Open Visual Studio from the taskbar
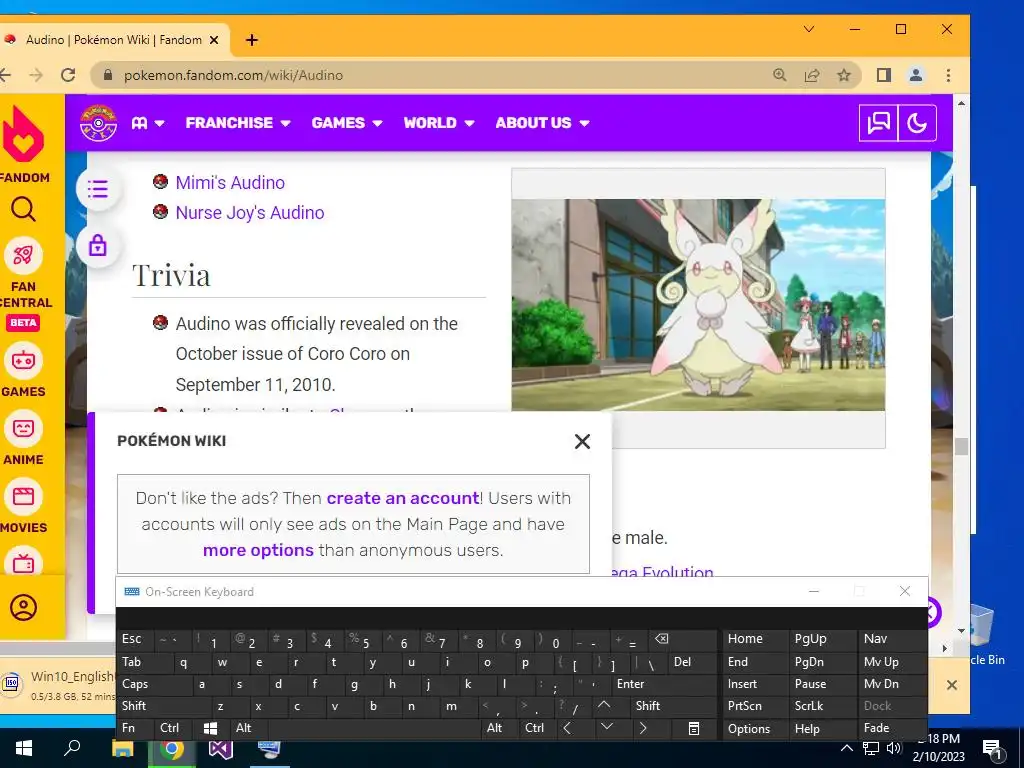 pyautogui.click(x=221, y=748)
